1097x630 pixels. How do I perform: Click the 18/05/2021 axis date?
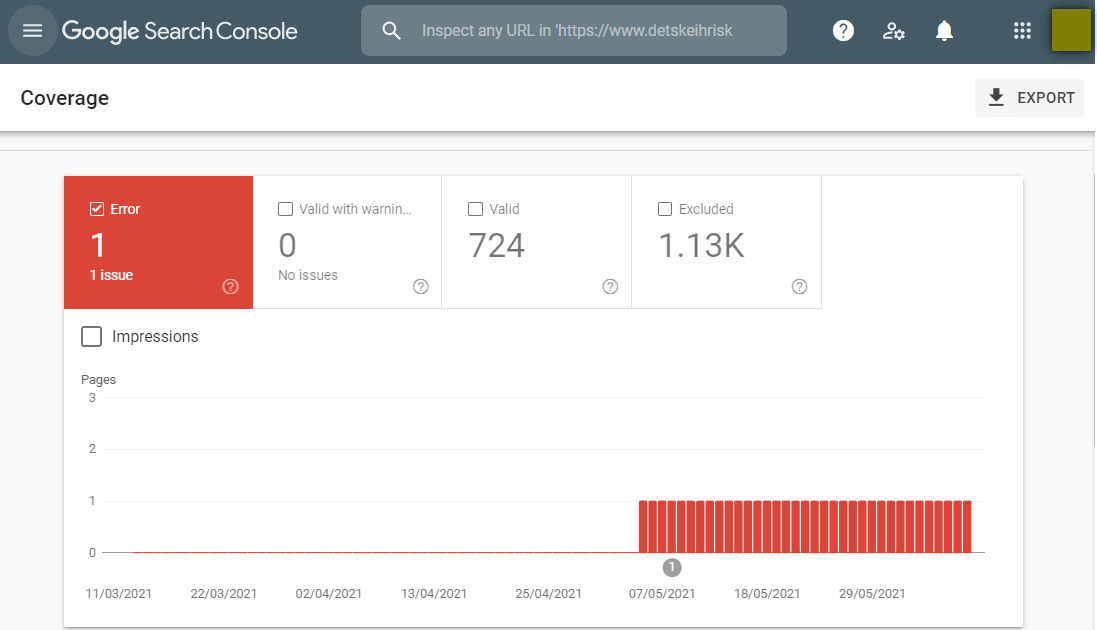767,594
